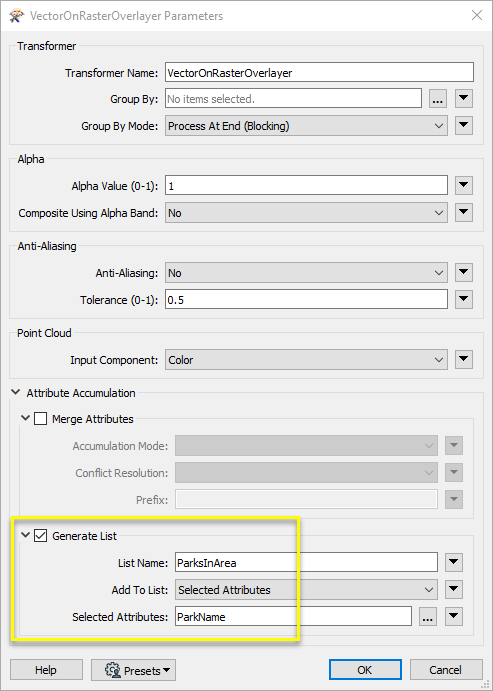Screen dimensions: 493x691
Task: Open arrow menu beside List Name field
Action: [454, 562]
